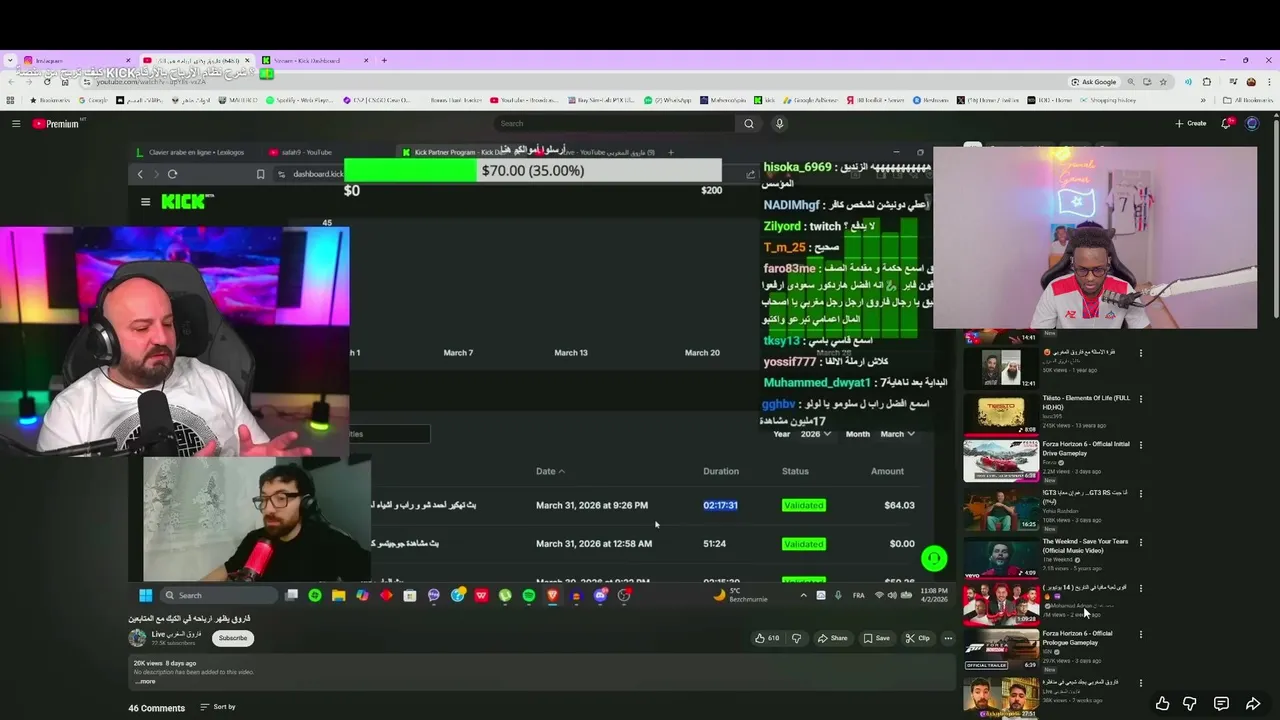
Task: Open the YouTube guide hamburger menu
Action: click(16, 124)
